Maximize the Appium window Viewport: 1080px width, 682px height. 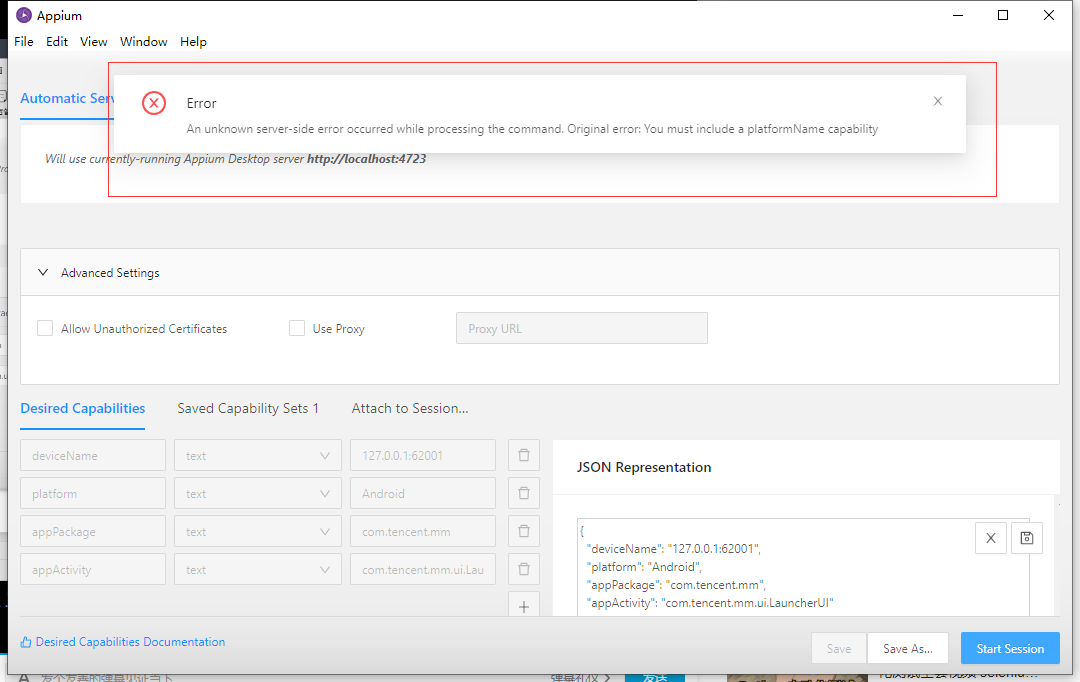tap(1003, 15)
